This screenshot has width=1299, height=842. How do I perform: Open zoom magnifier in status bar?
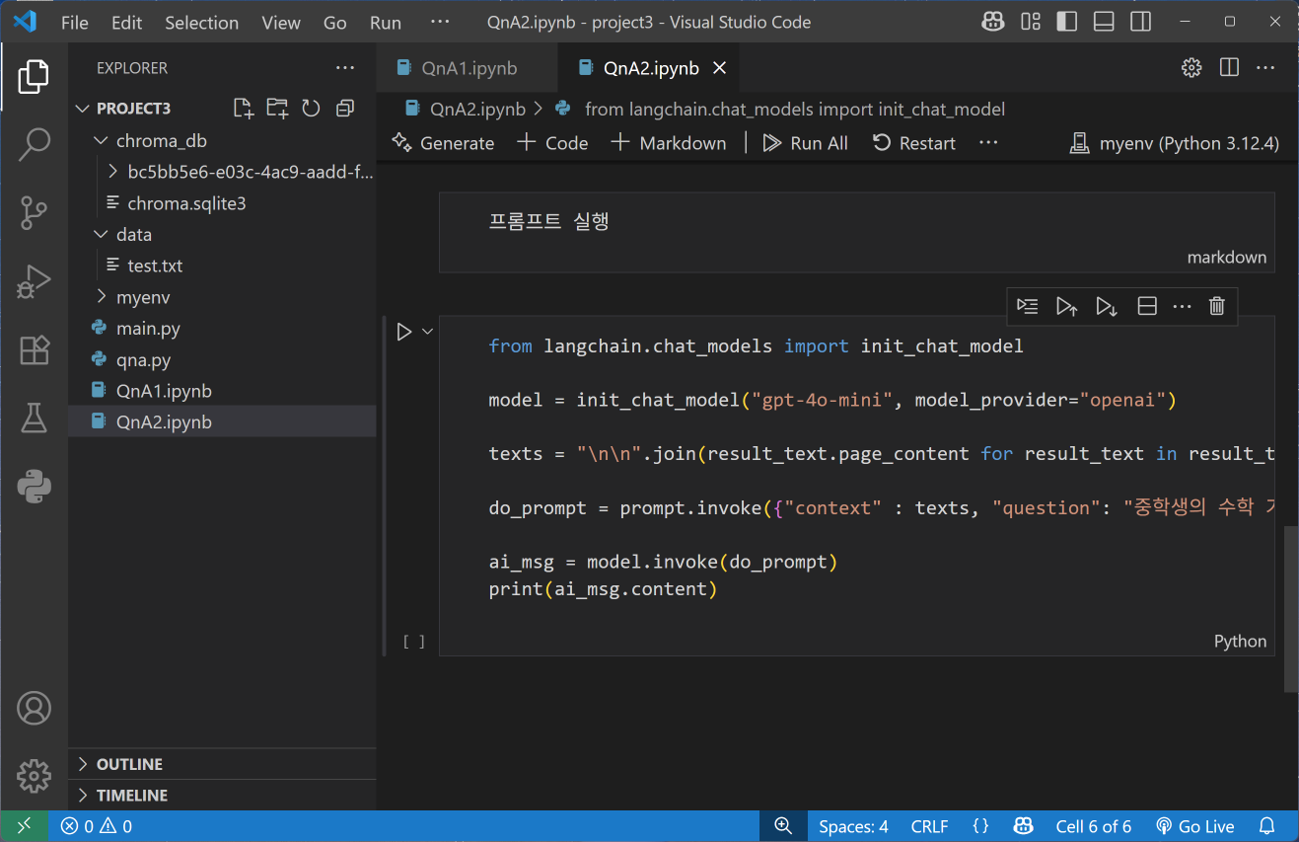point(783,826)
